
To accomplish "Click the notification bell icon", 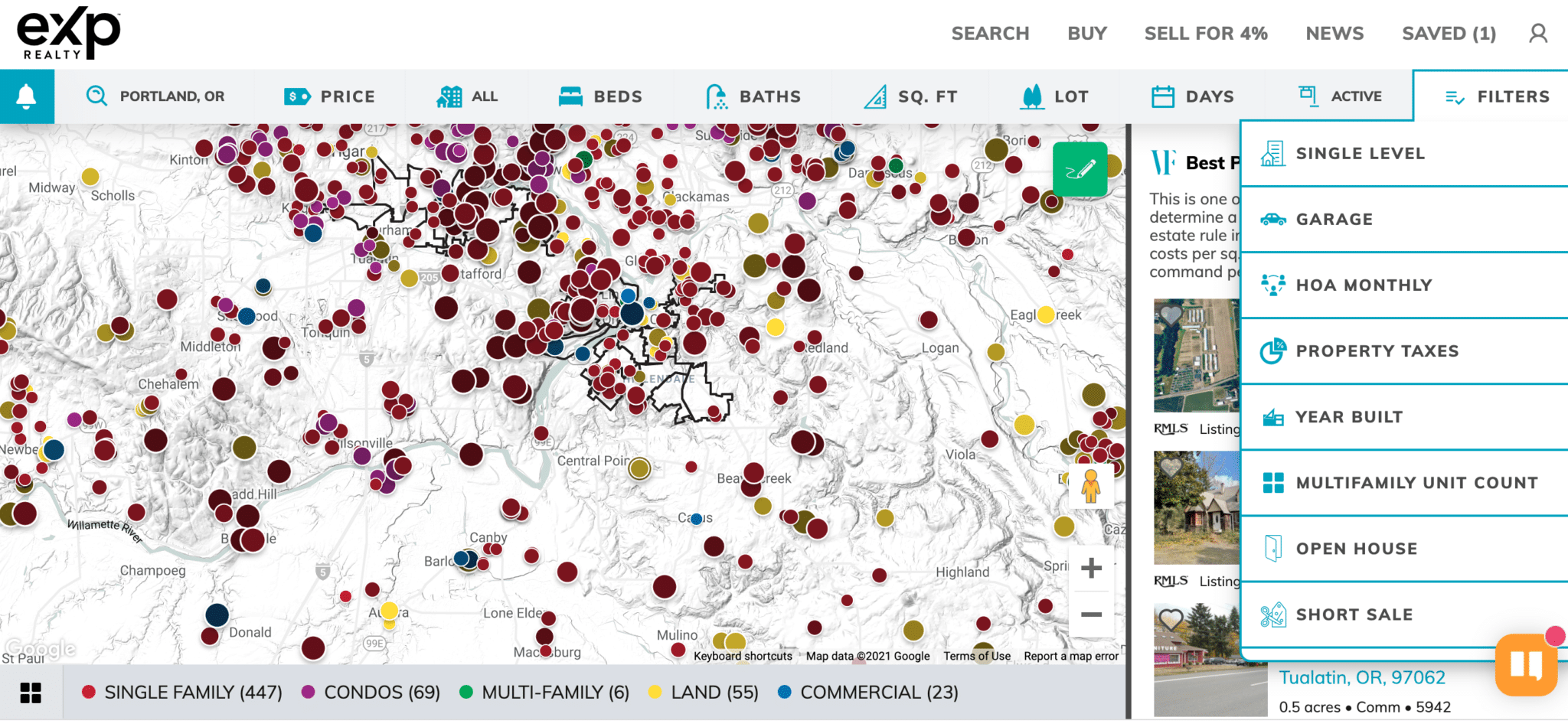I will coord(27,97).
